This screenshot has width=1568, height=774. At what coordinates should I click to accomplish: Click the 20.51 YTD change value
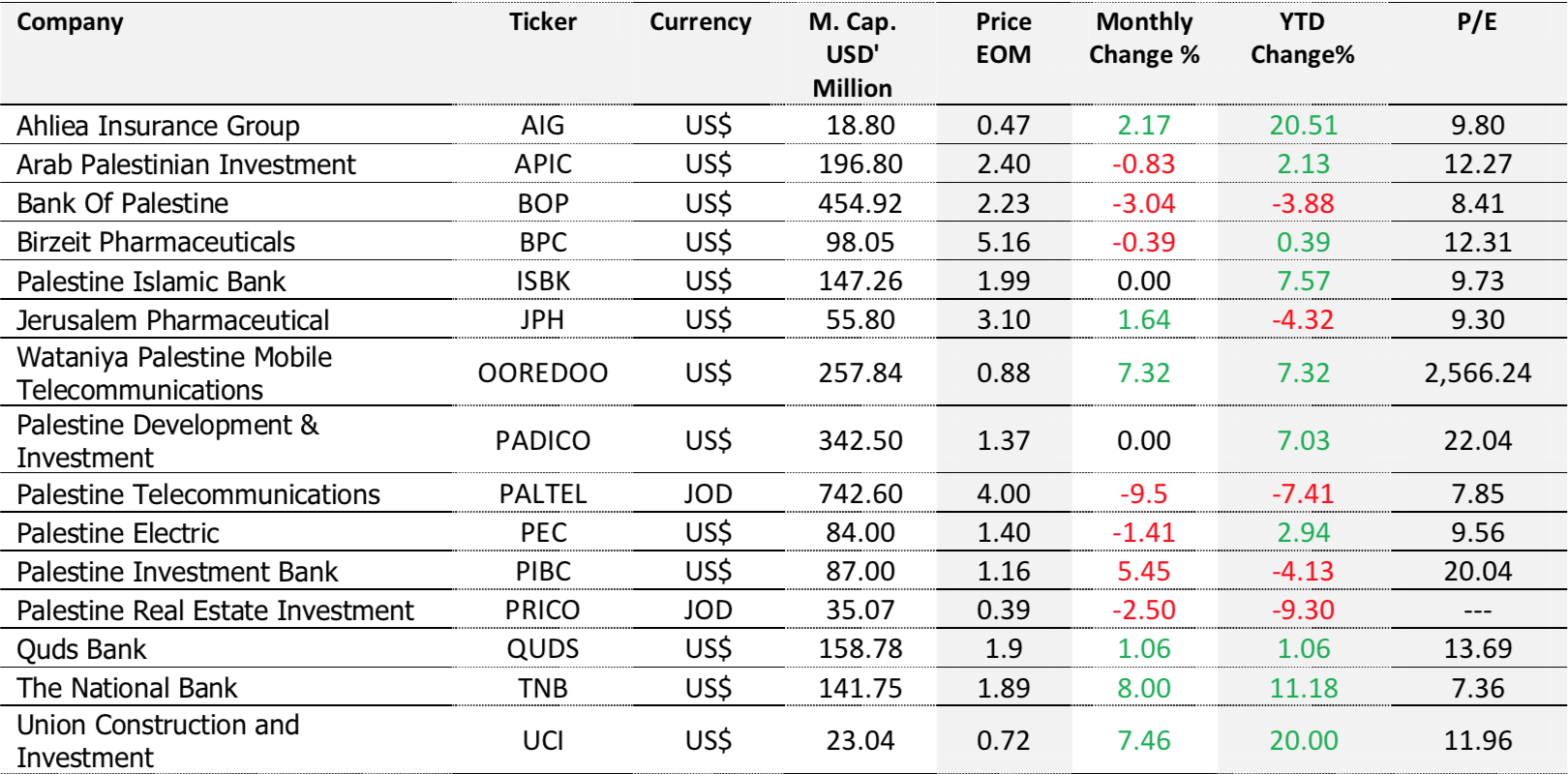click(1303, 126)
